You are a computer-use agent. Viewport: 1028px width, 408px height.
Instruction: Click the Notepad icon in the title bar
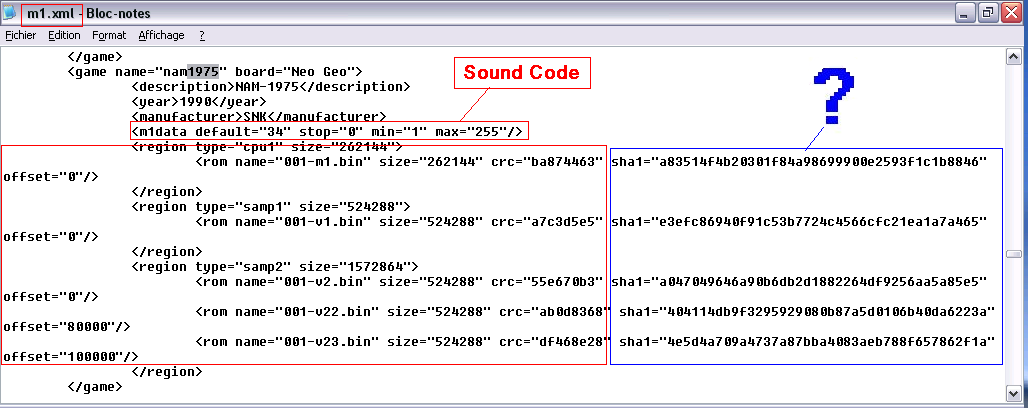click(11, 13)
